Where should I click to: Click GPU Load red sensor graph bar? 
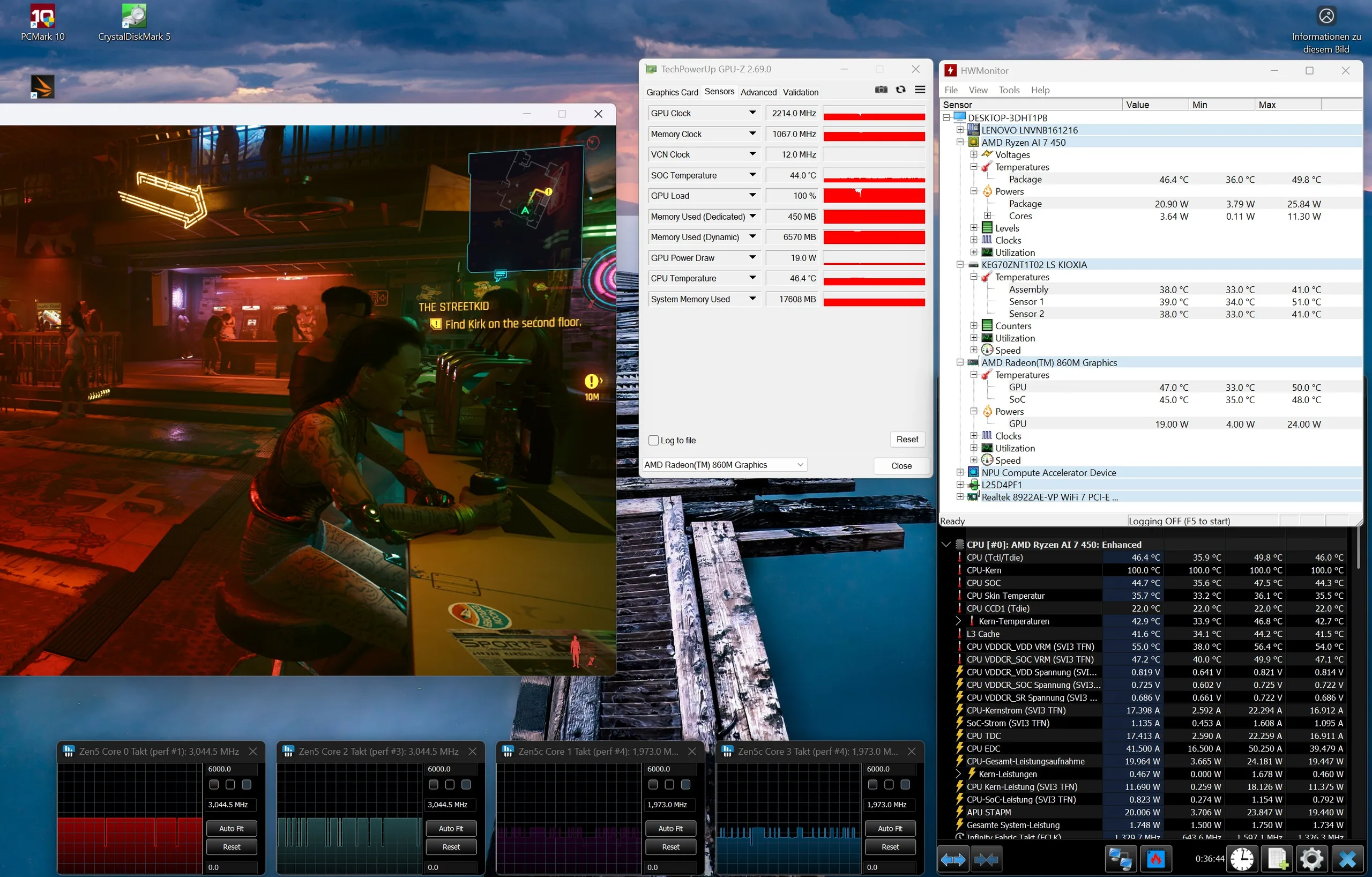[x=874, y=196]
